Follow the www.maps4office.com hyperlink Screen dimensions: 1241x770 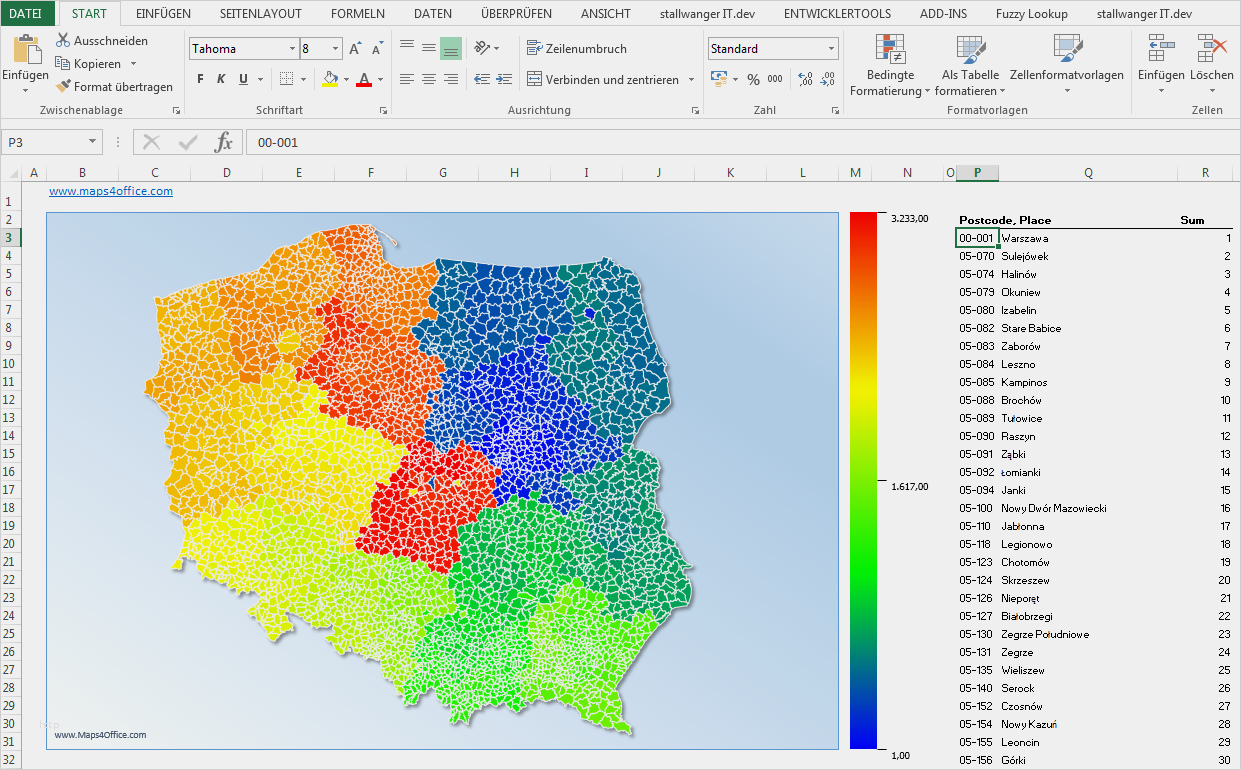click(111, 191)
